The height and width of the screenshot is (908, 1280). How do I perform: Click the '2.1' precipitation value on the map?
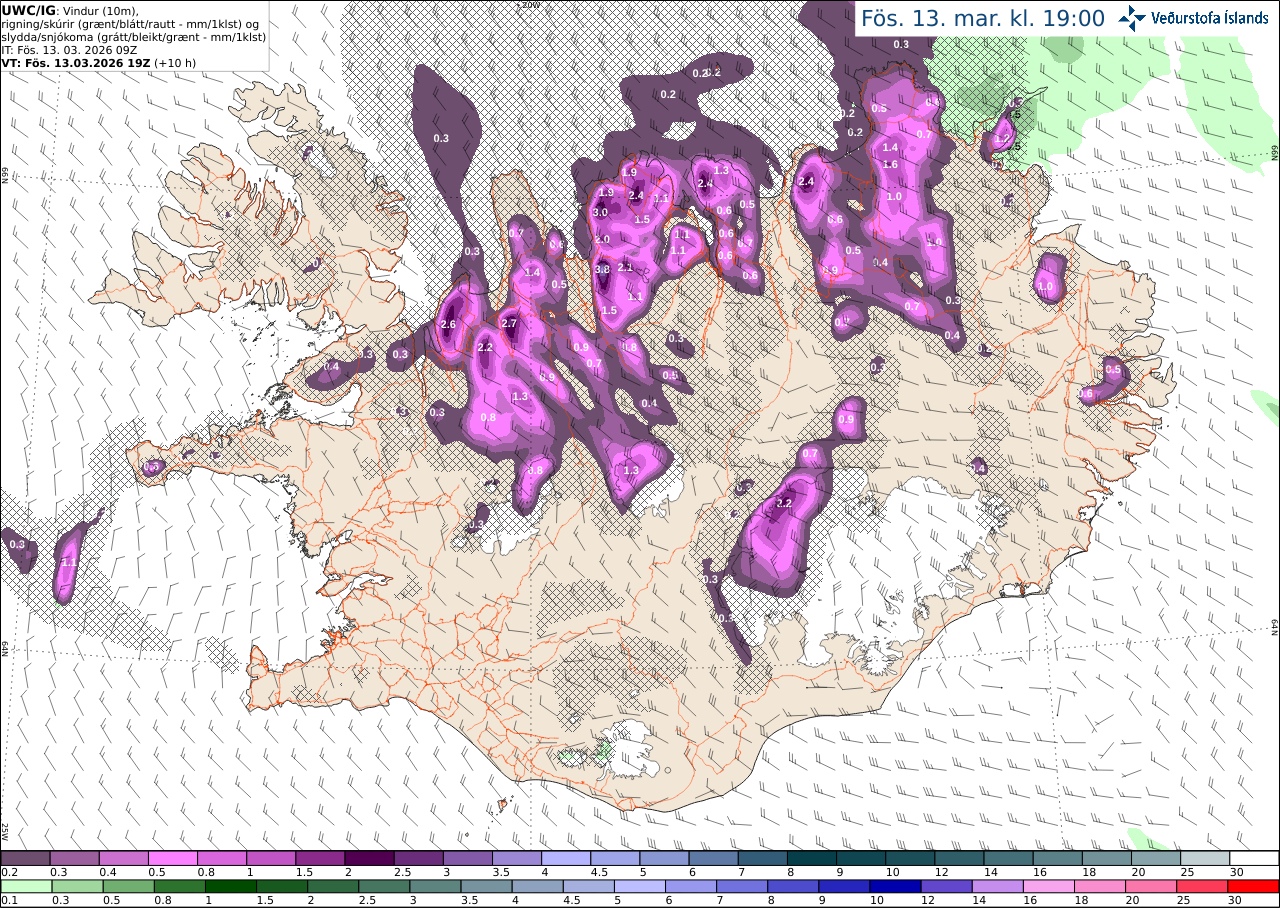[626, 268]
